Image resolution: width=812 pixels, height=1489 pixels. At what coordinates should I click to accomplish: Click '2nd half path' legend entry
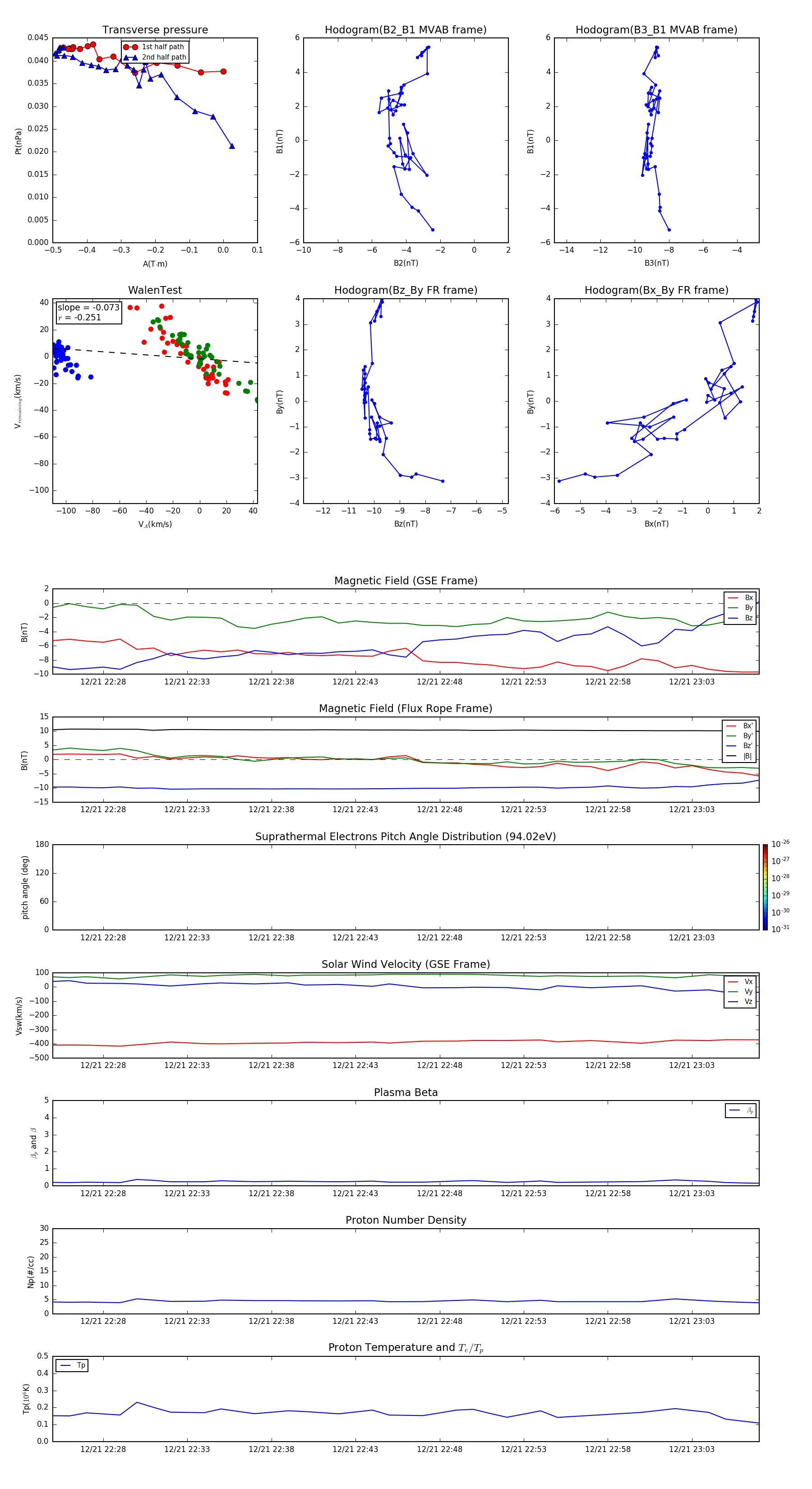tap(155, 57)
